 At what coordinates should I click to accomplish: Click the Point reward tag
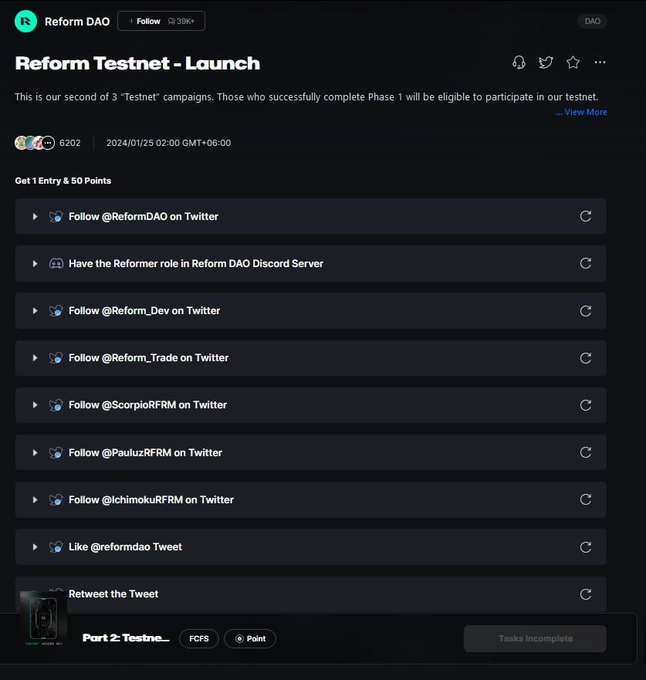250,639
